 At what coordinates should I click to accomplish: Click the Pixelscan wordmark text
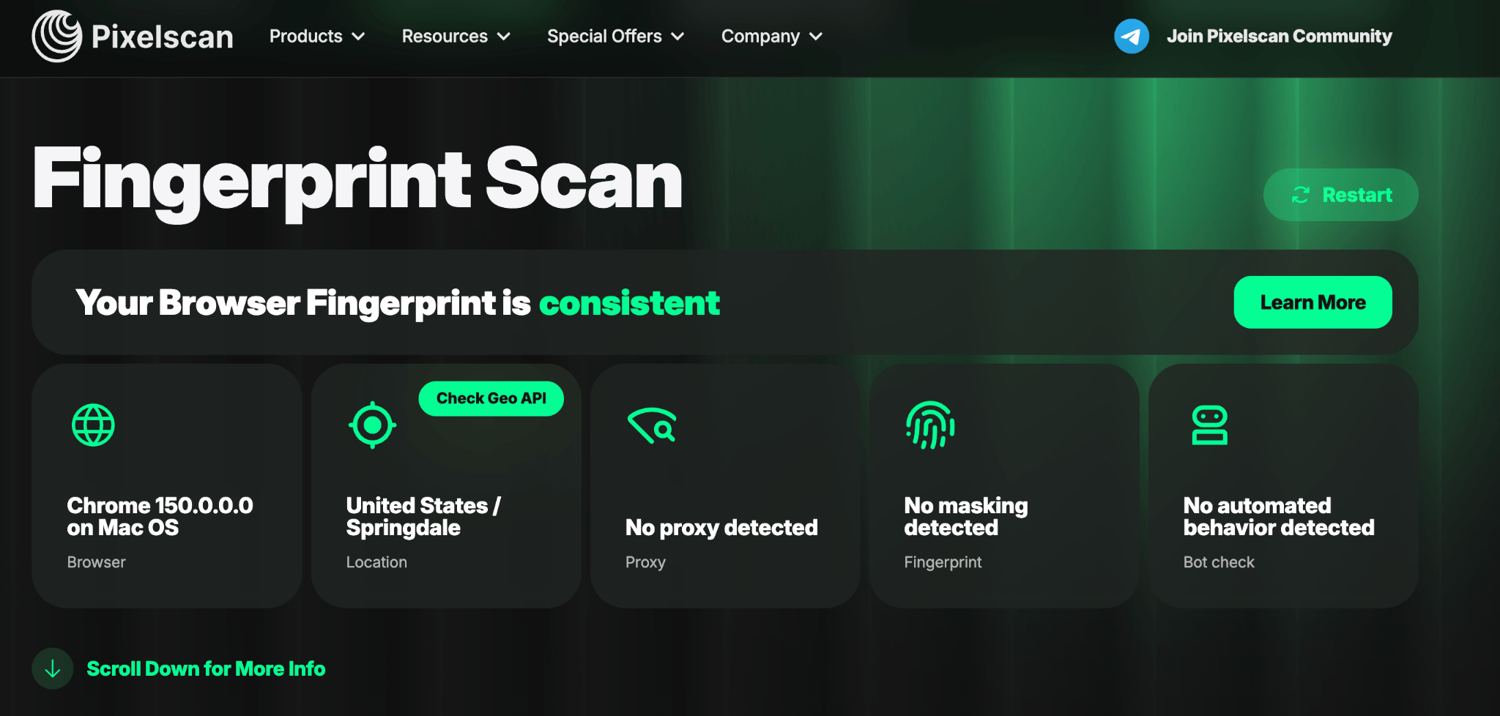click(162, 37)
